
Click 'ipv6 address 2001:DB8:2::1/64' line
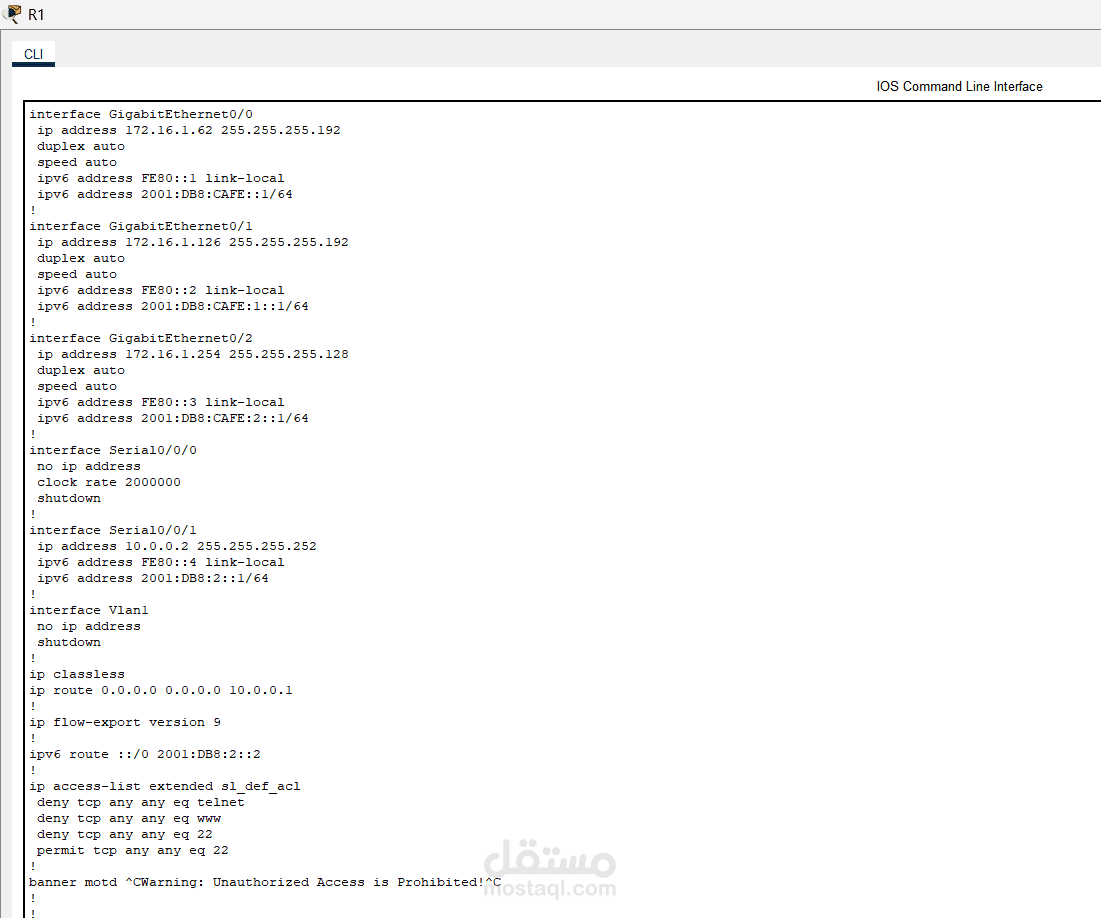[153, 579]
